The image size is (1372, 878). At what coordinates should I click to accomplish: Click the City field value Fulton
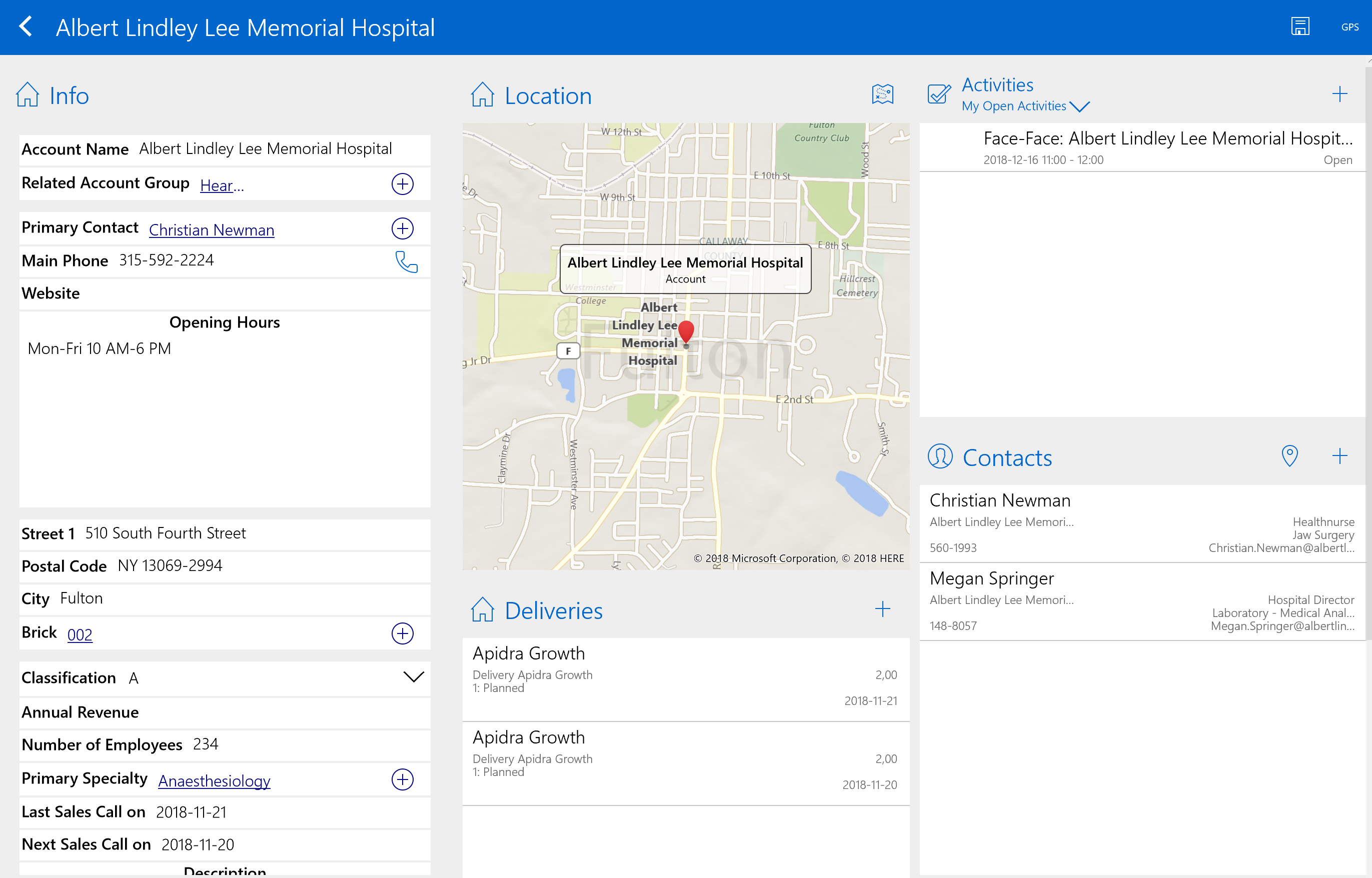tap(82, 598)
